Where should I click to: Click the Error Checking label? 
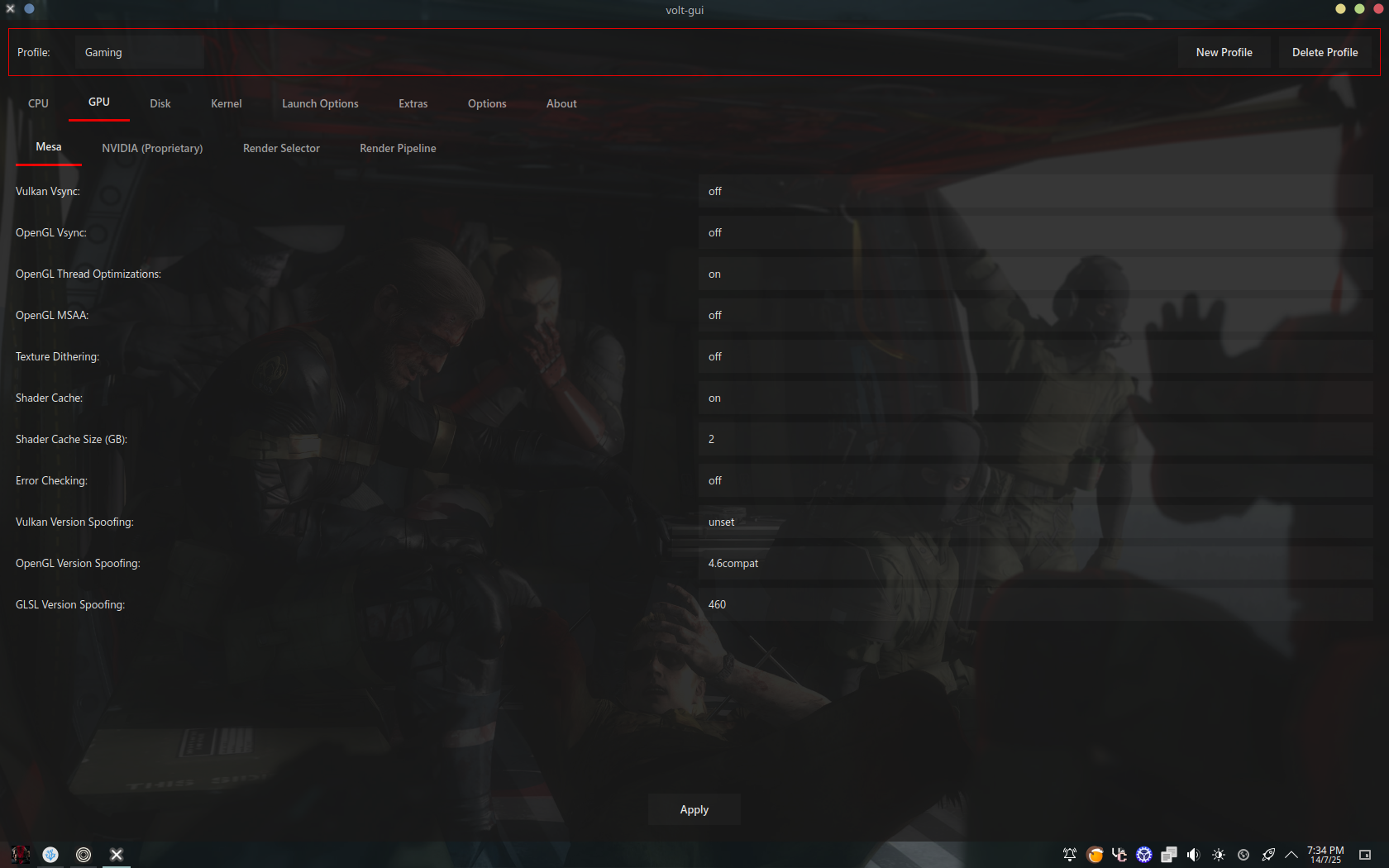pos(51,480)
